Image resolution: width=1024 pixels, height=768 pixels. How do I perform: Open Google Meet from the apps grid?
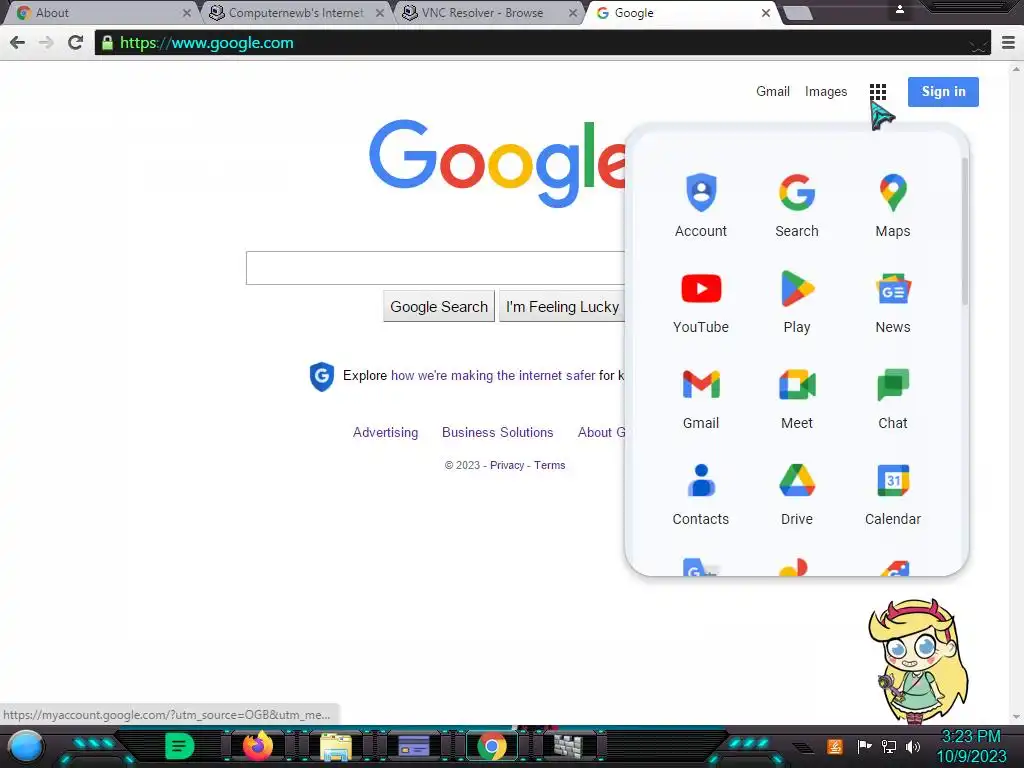tap(797, 398)
